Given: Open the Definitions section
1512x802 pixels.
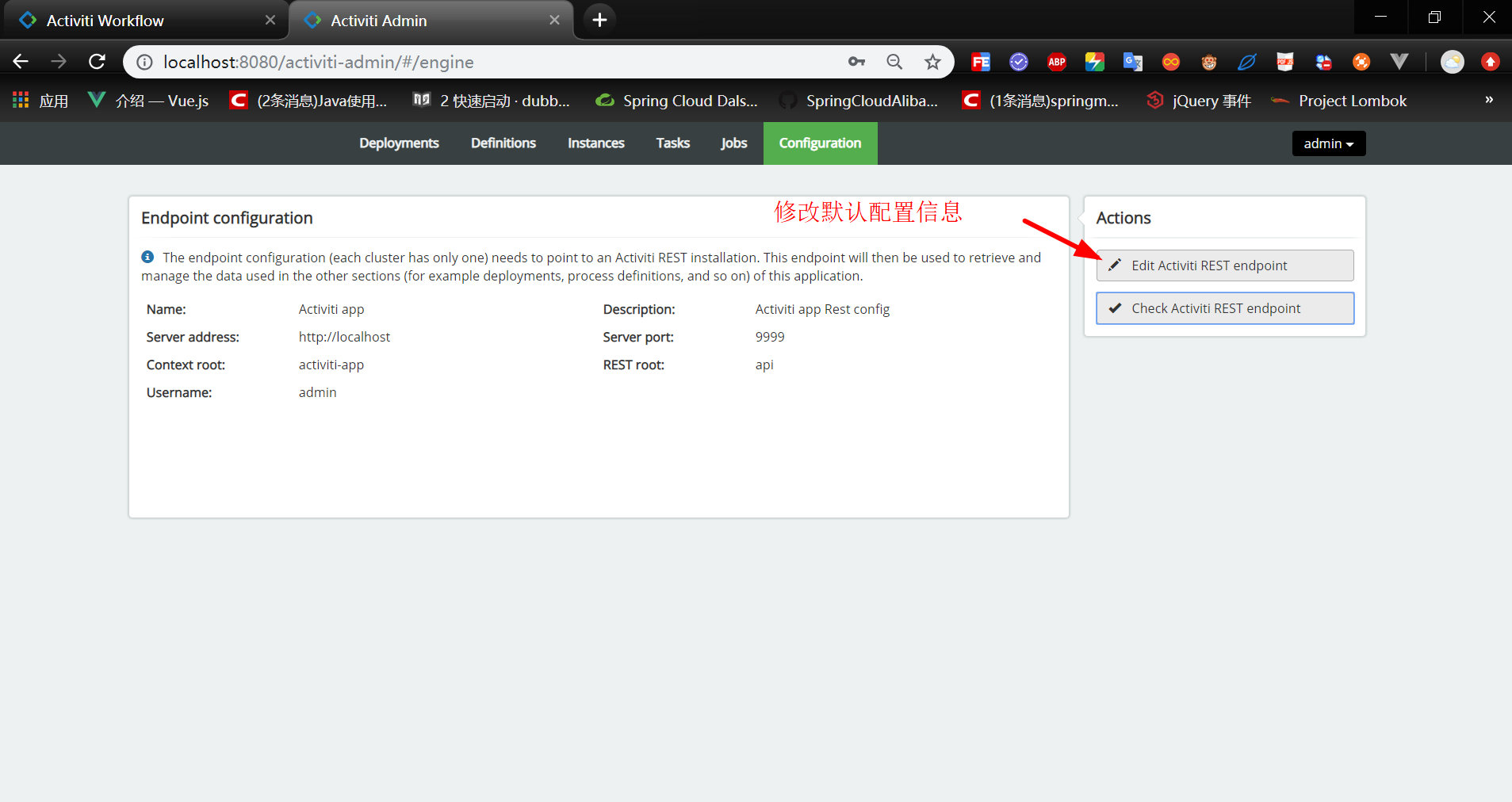Looking at the screenshot, I should (503, 143).
